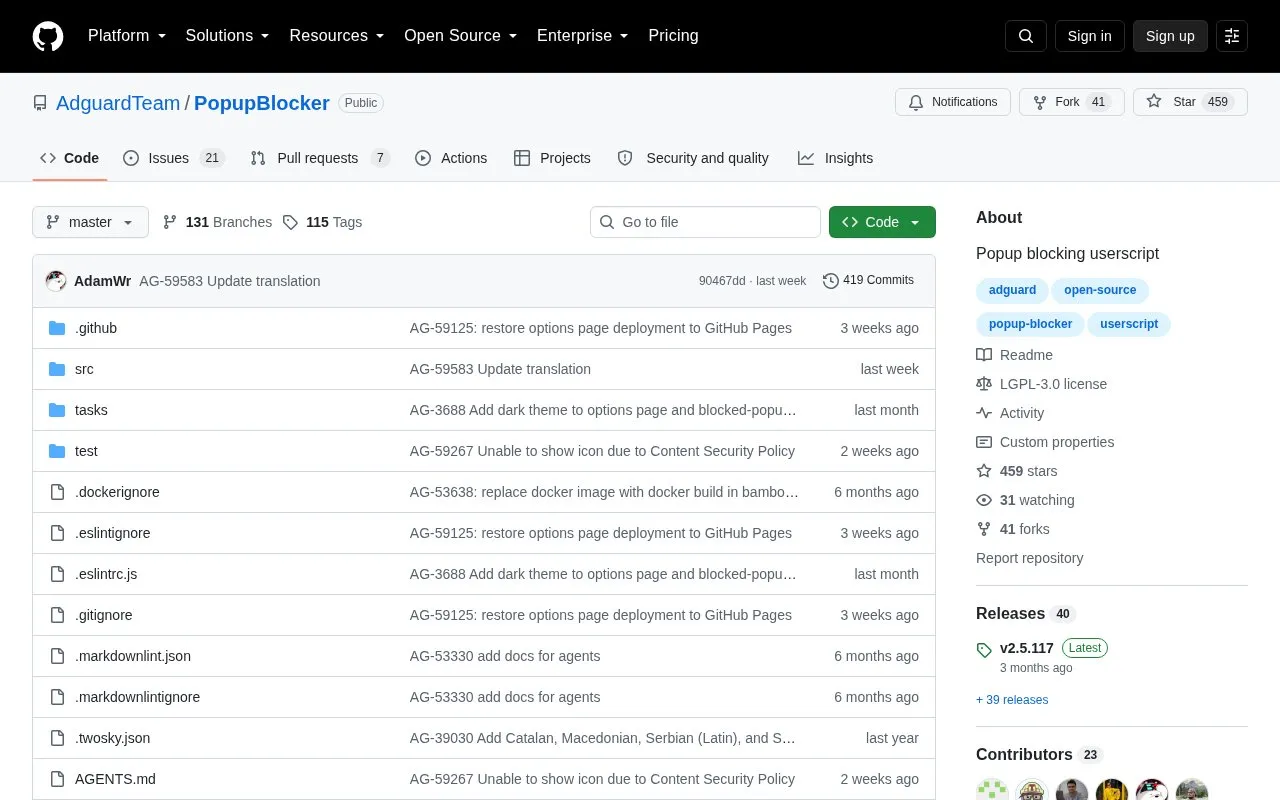Select the Code repository tab

70,158
